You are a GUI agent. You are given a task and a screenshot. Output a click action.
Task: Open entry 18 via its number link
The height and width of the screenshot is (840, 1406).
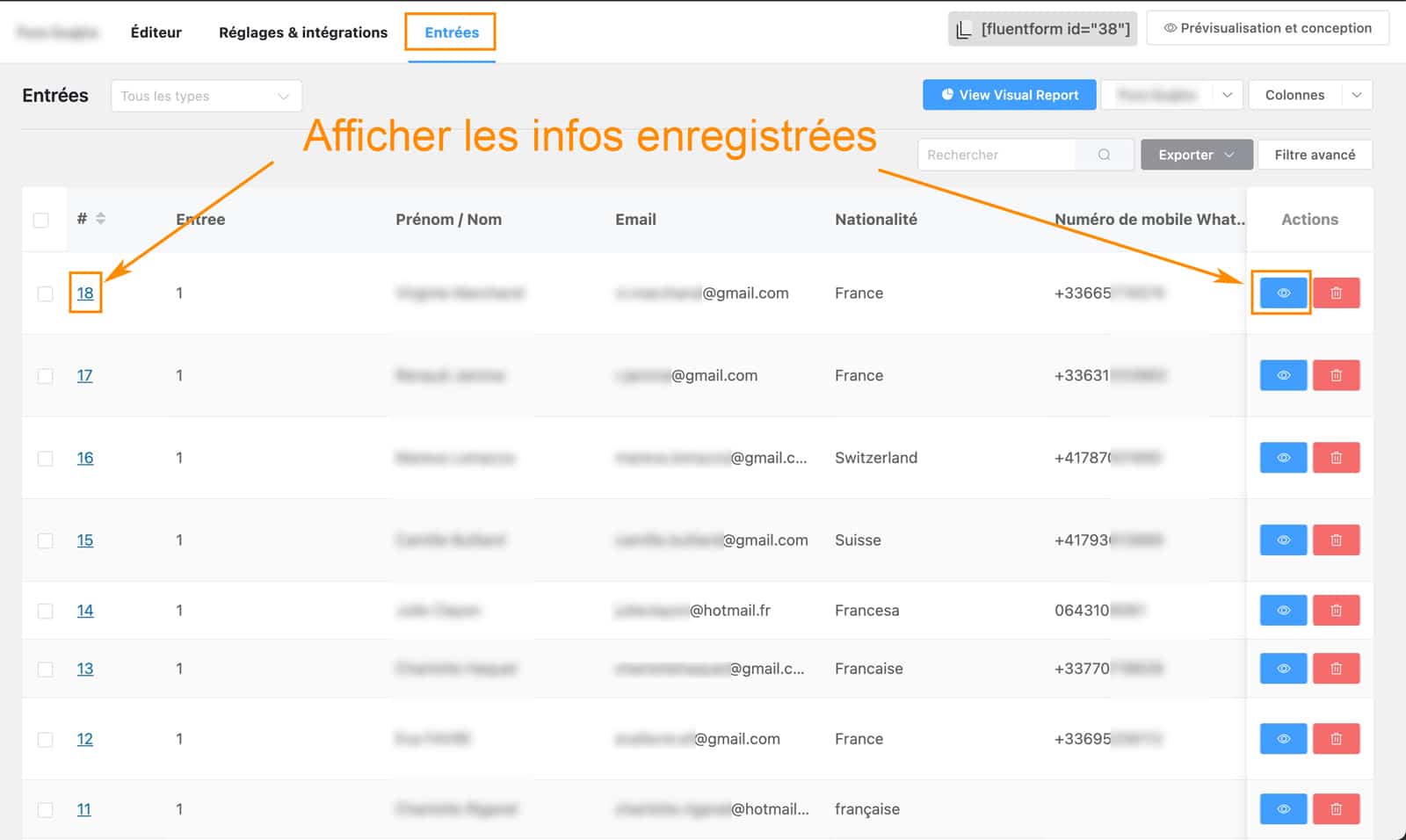point(84,293)
